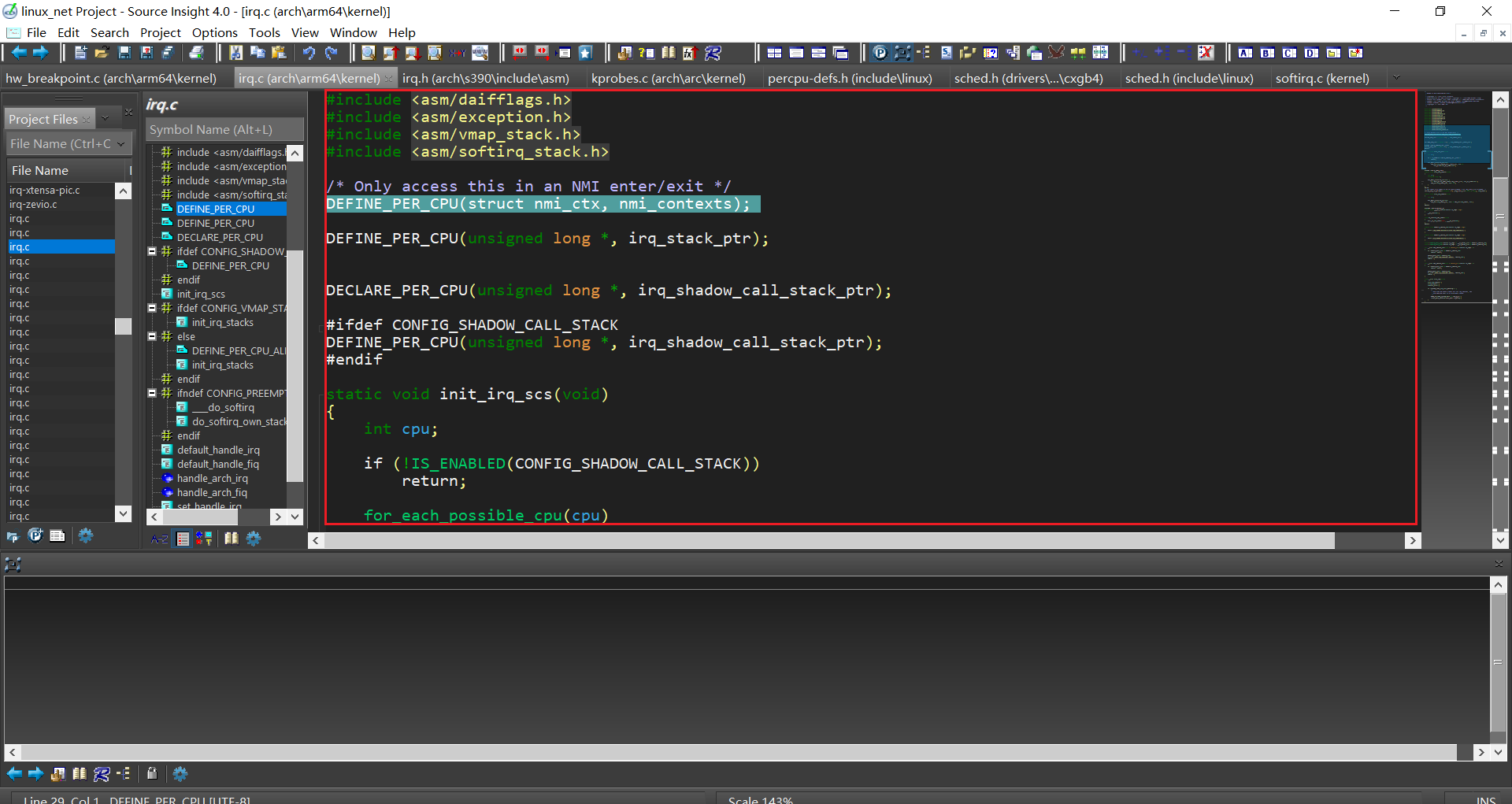Select irq-zevio.c in the file list
Image resolution: width=1512 pixels, height=804 pixels.
[x=33, y=205]
